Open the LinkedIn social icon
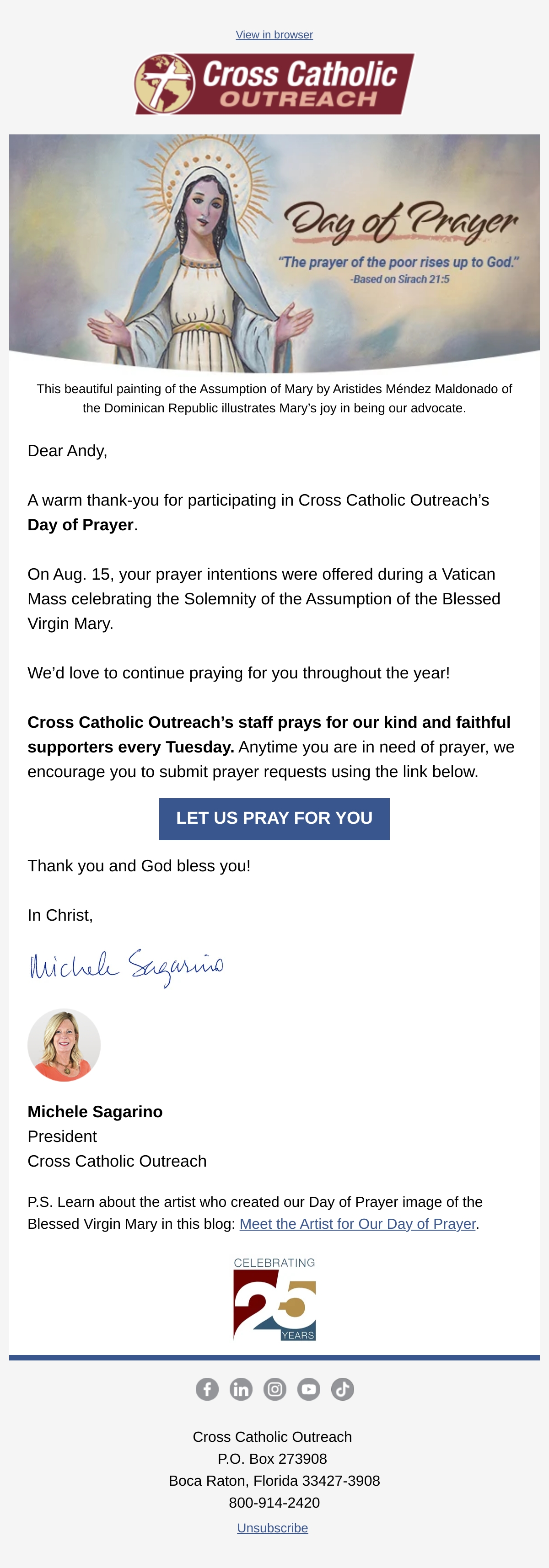549x1568 pixels. coord(241,1389)
